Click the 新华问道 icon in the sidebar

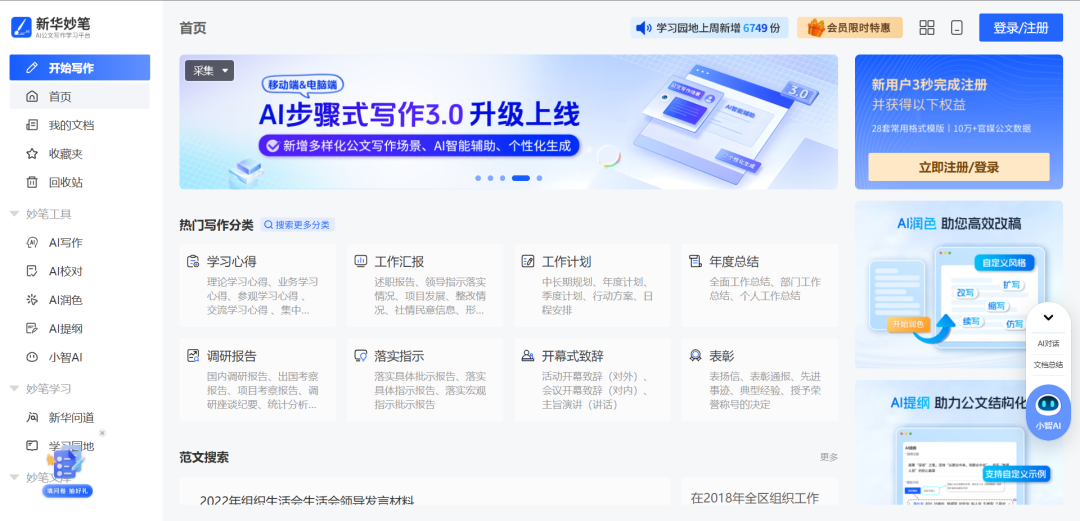pyautogui.click(x=32, y=417)
